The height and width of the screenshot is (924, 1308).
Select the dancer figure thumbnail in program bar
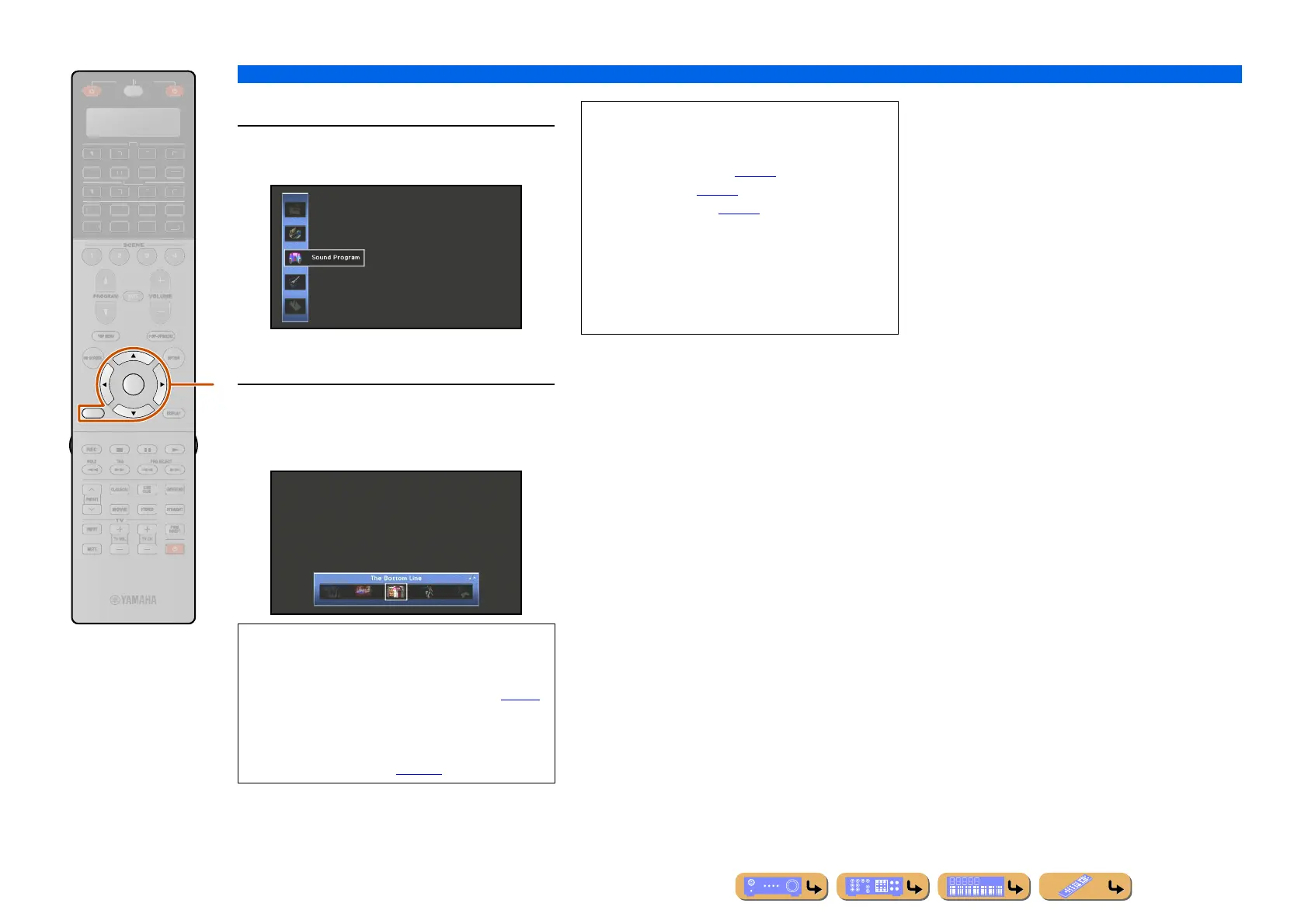[429, 592]
